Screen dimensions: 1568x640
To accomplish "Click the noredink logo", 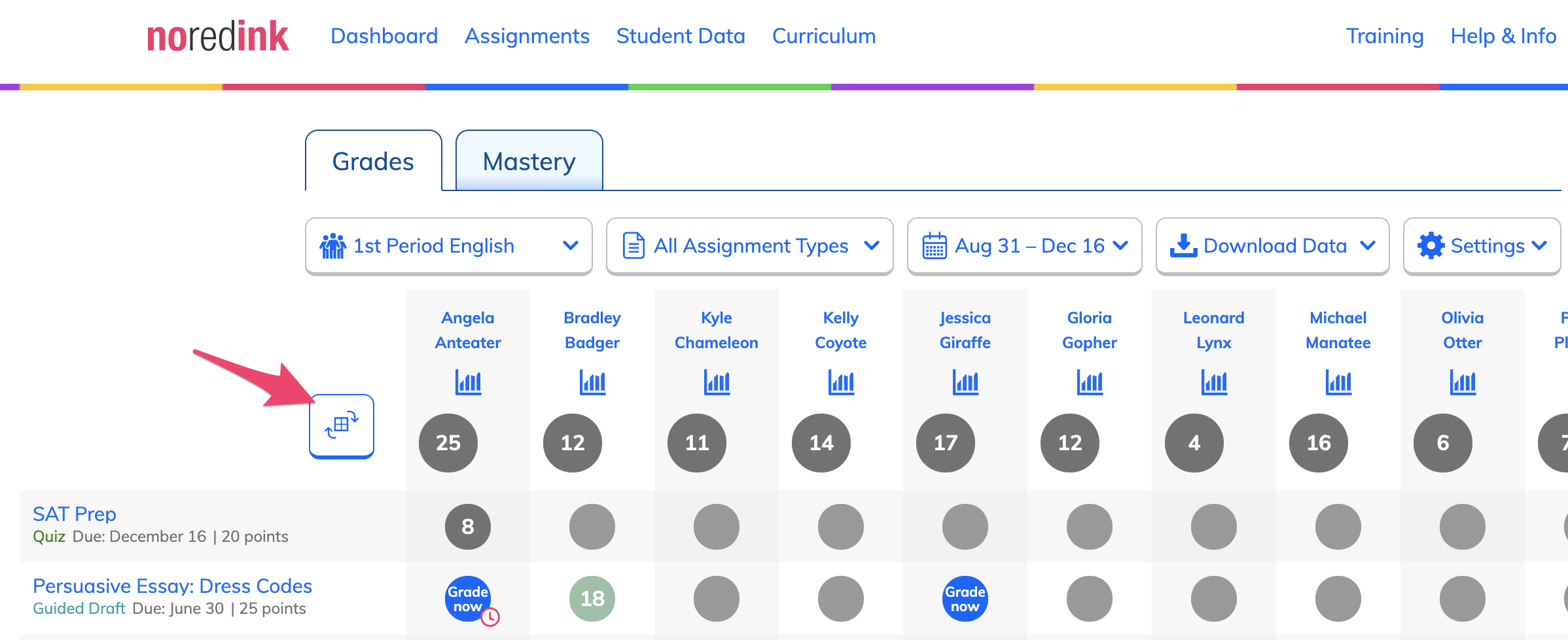I will (x=217, y=37).
